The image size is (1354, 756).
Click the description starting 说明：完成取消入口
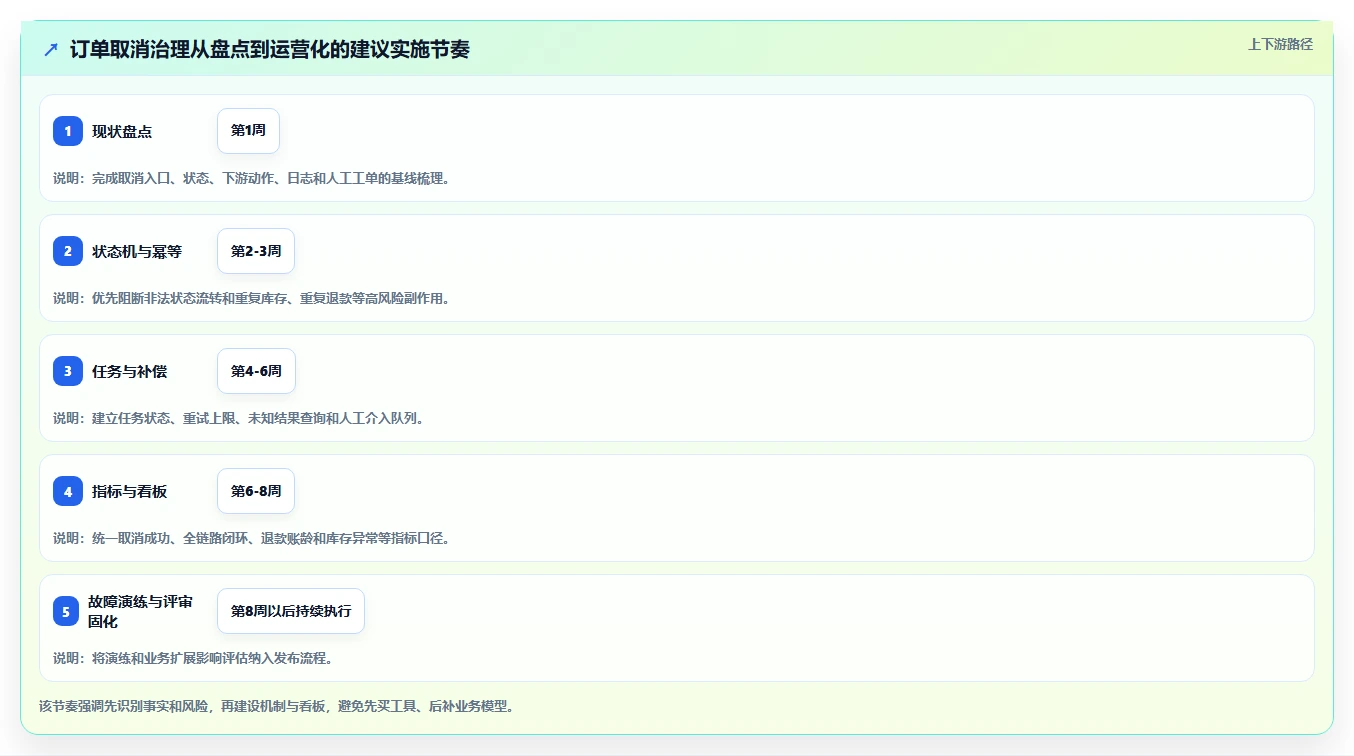pyautogui.click(x=251, y=178)
